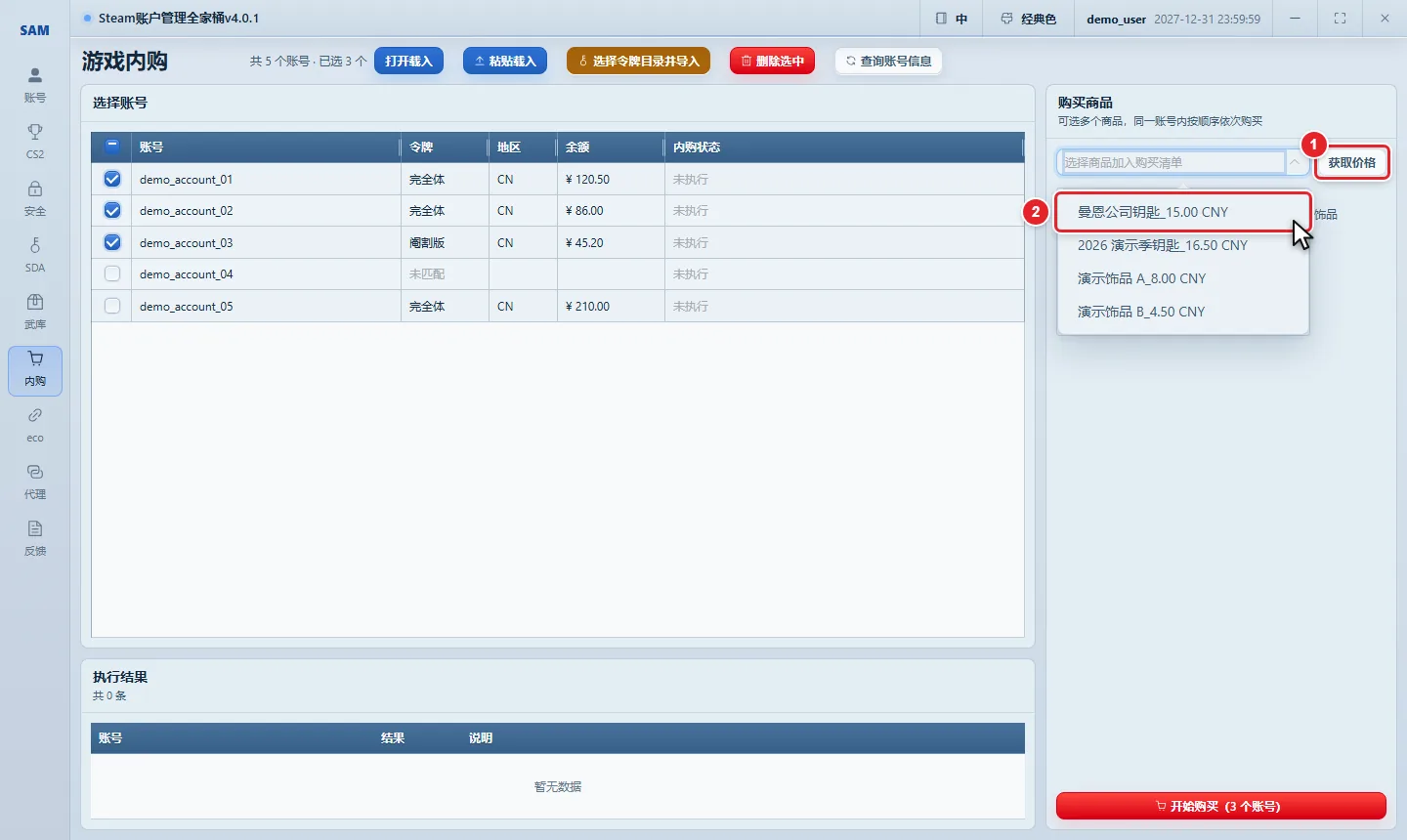Check demo_account_04 checkbox
Screen dimensions: 1407x840
tap(112, 273)
